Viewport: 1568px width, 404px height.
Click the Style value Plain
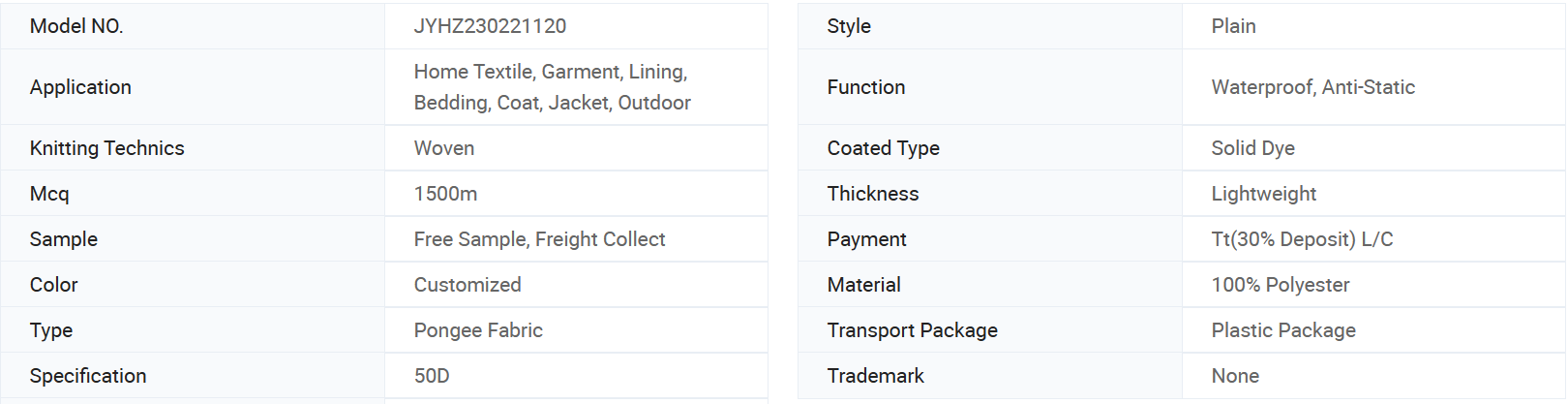point(1233,26)
